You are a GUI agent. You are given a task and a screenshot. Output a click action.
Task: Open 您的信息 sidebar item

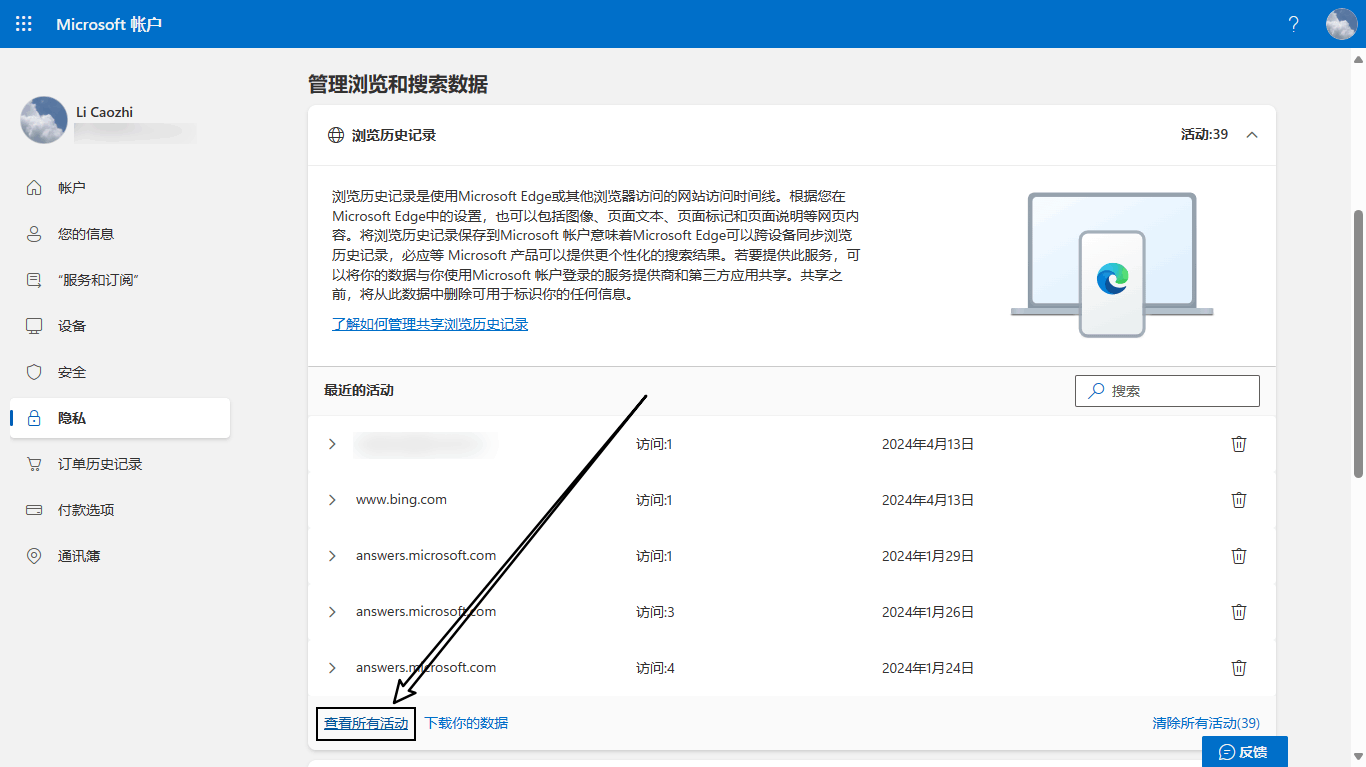point(120,234)
